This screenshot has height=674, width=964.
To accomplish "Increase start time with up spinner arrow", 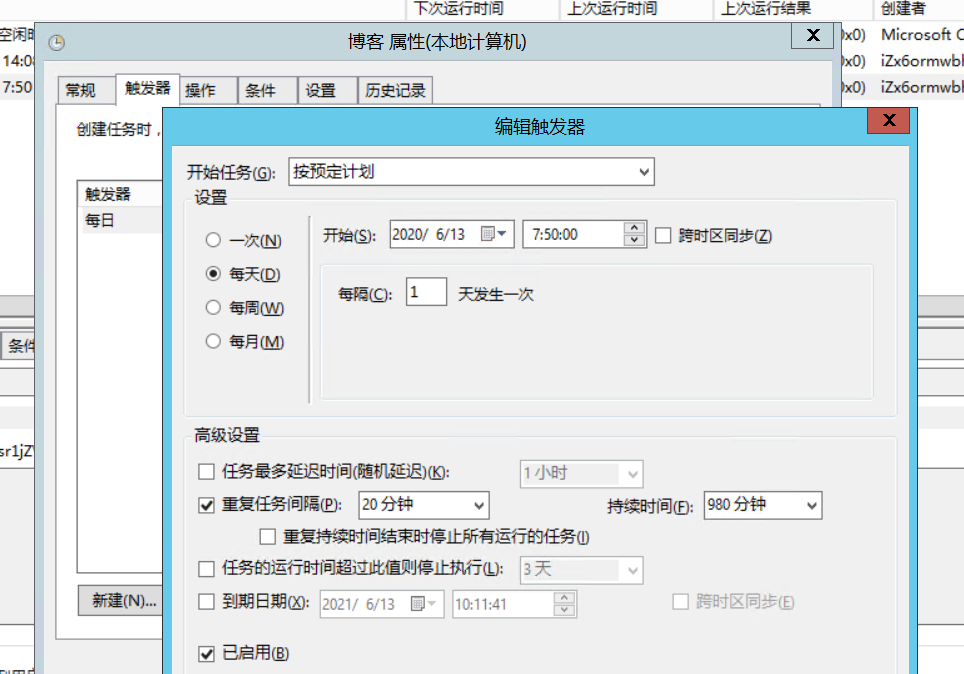I will point(634,228).
